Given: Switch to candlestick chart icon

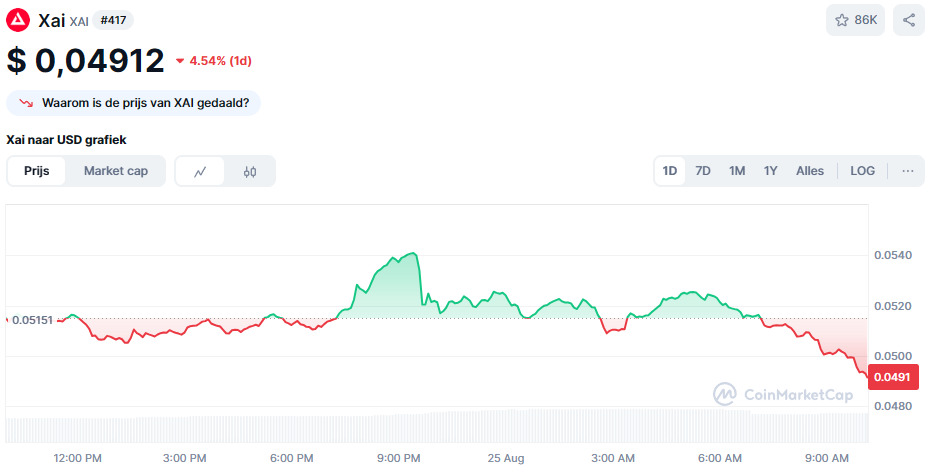Looking at the screenshot, I should pos(250,172).
